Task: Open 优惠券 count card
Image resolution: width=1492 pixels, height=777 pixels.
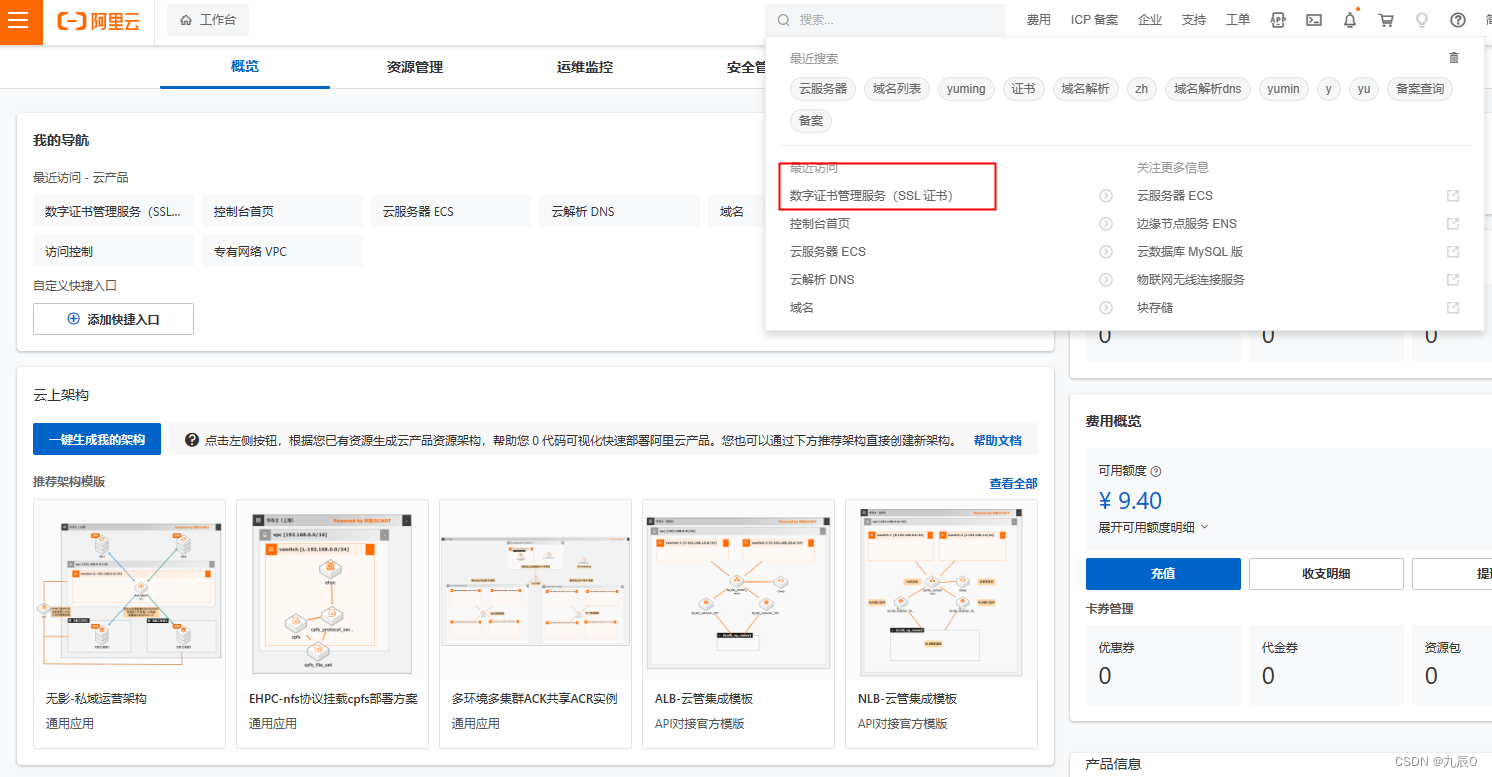Action: pos(1163,663)
